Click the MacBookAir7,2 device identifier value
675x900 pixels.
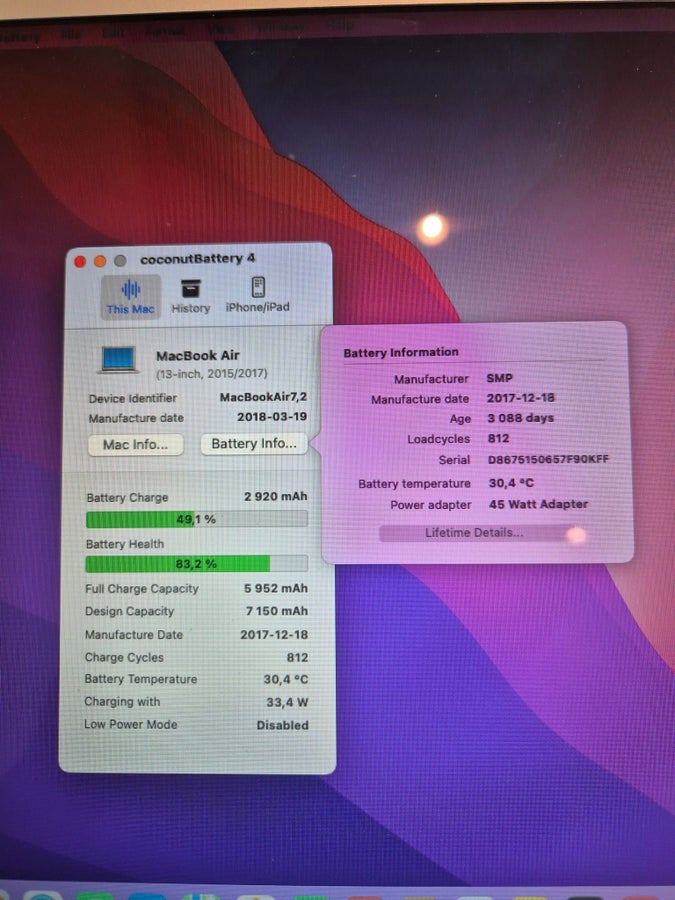click(263, 397)
